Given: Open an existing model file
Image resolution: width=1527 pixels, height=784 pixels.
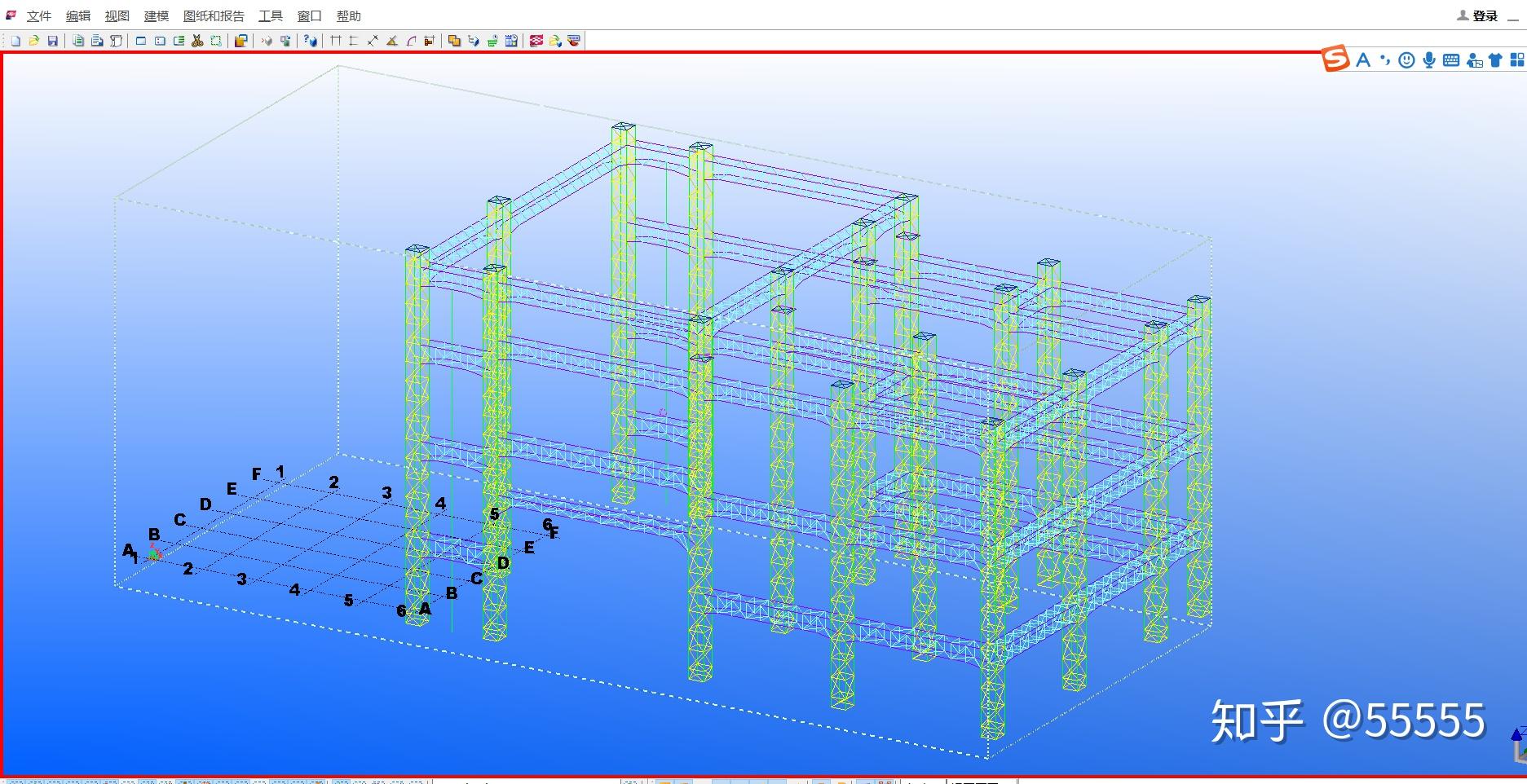Looking at the screenshot, I should pyautogui.click(x=35, y=39).
